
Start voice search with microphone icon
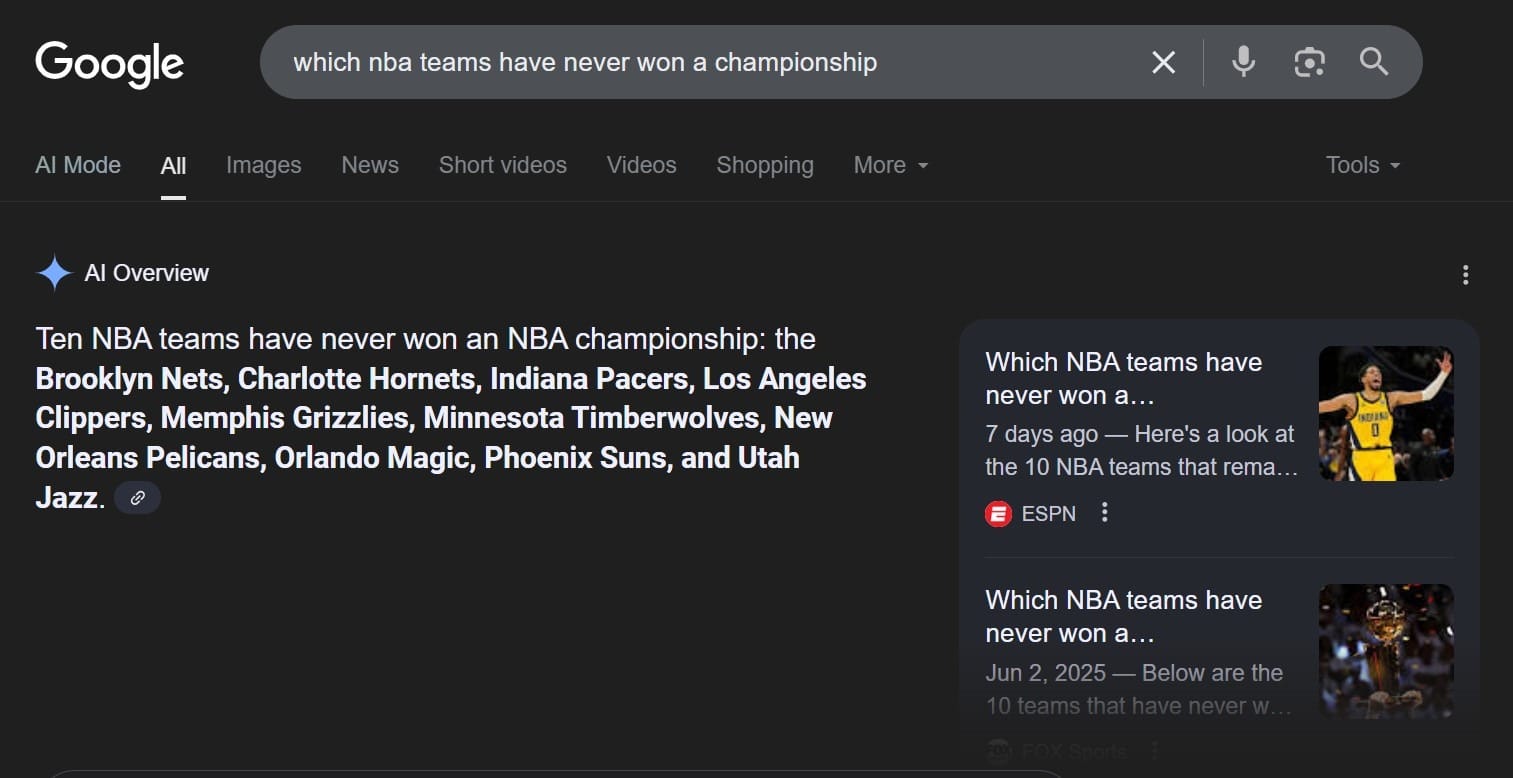(x=1243, y=62)
